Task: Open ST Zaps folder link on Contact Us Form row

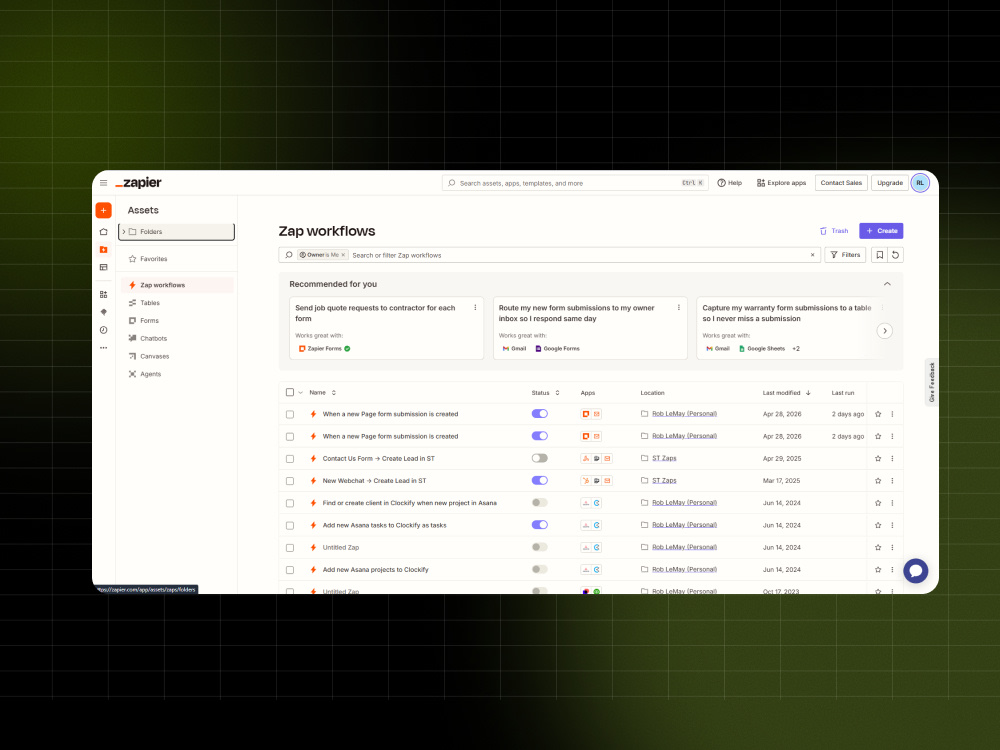Action: coord(664,459)
